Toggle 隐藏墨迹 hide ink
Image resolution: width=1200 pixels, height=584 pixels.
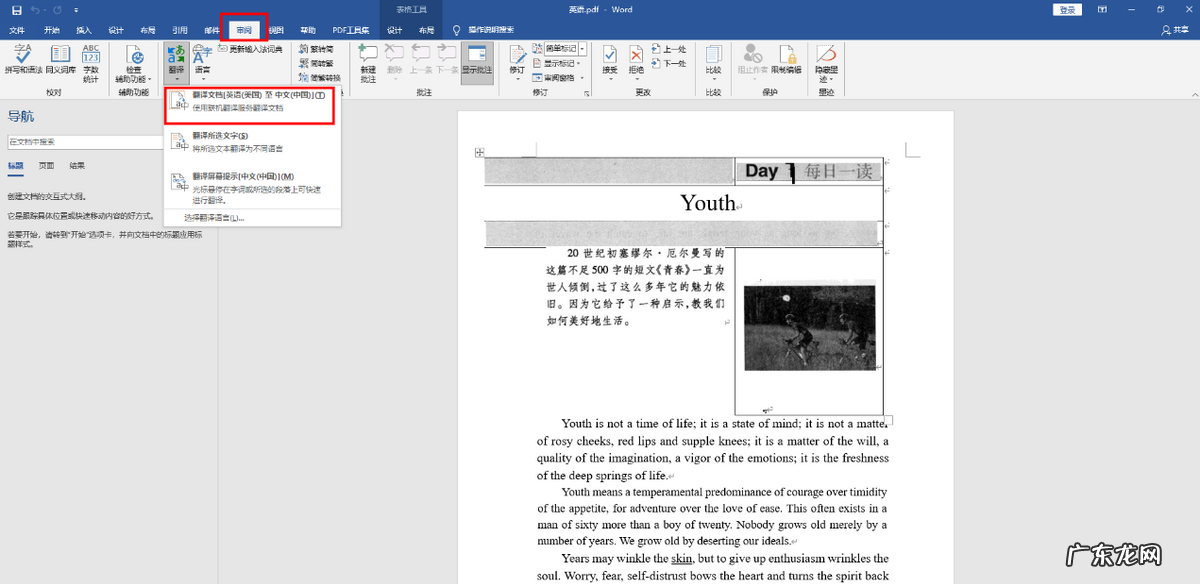824,63
